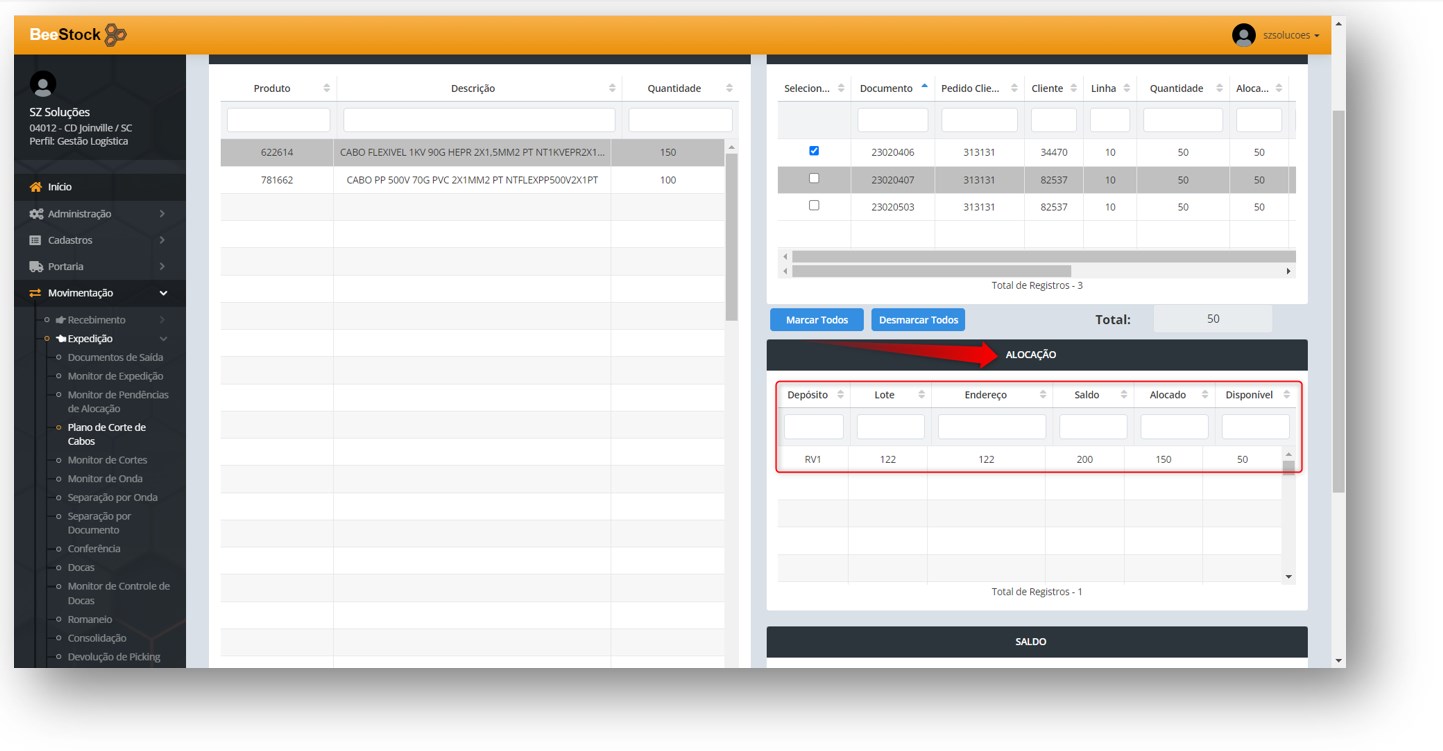
Task: Go to Separação por Onda
Action: click(x=112, y=497)
